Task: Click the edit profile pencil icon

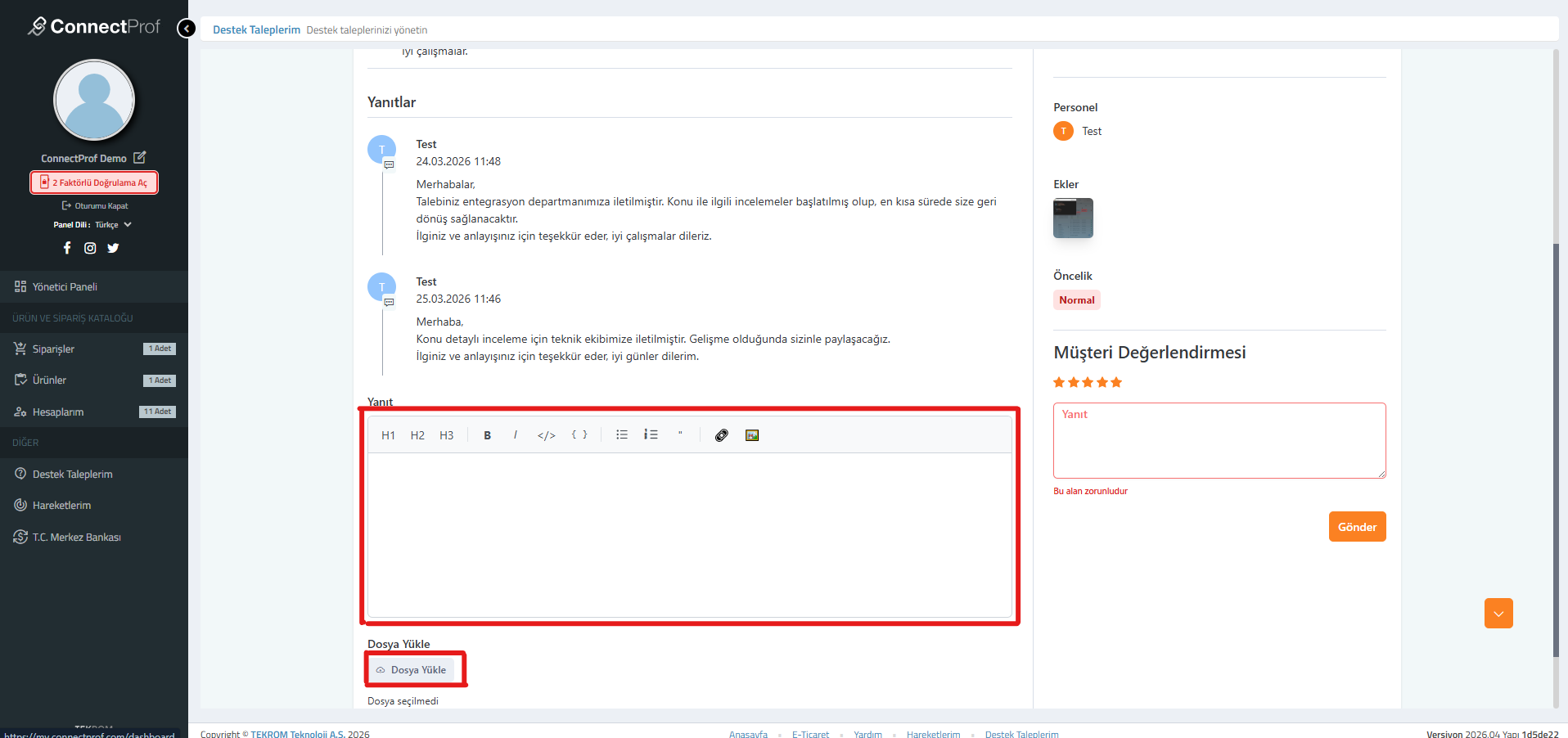Action: pyautogui.click(x=140, y=157)
